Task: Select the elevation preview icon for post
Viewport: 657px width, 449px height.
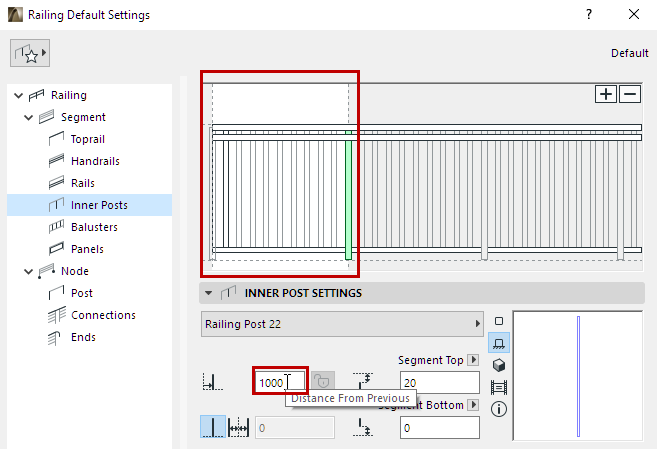Action: (499, 343)
